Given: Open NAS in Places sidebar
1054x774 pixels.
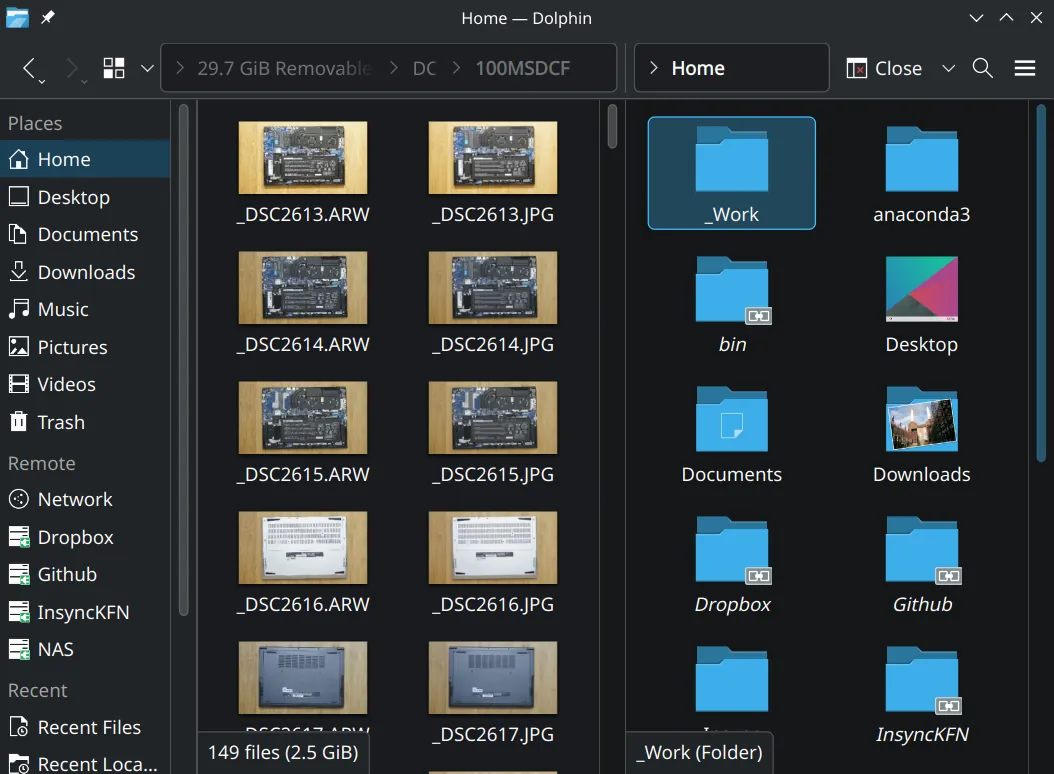Looking at the screenshot, I should click(x=85, y=649).
